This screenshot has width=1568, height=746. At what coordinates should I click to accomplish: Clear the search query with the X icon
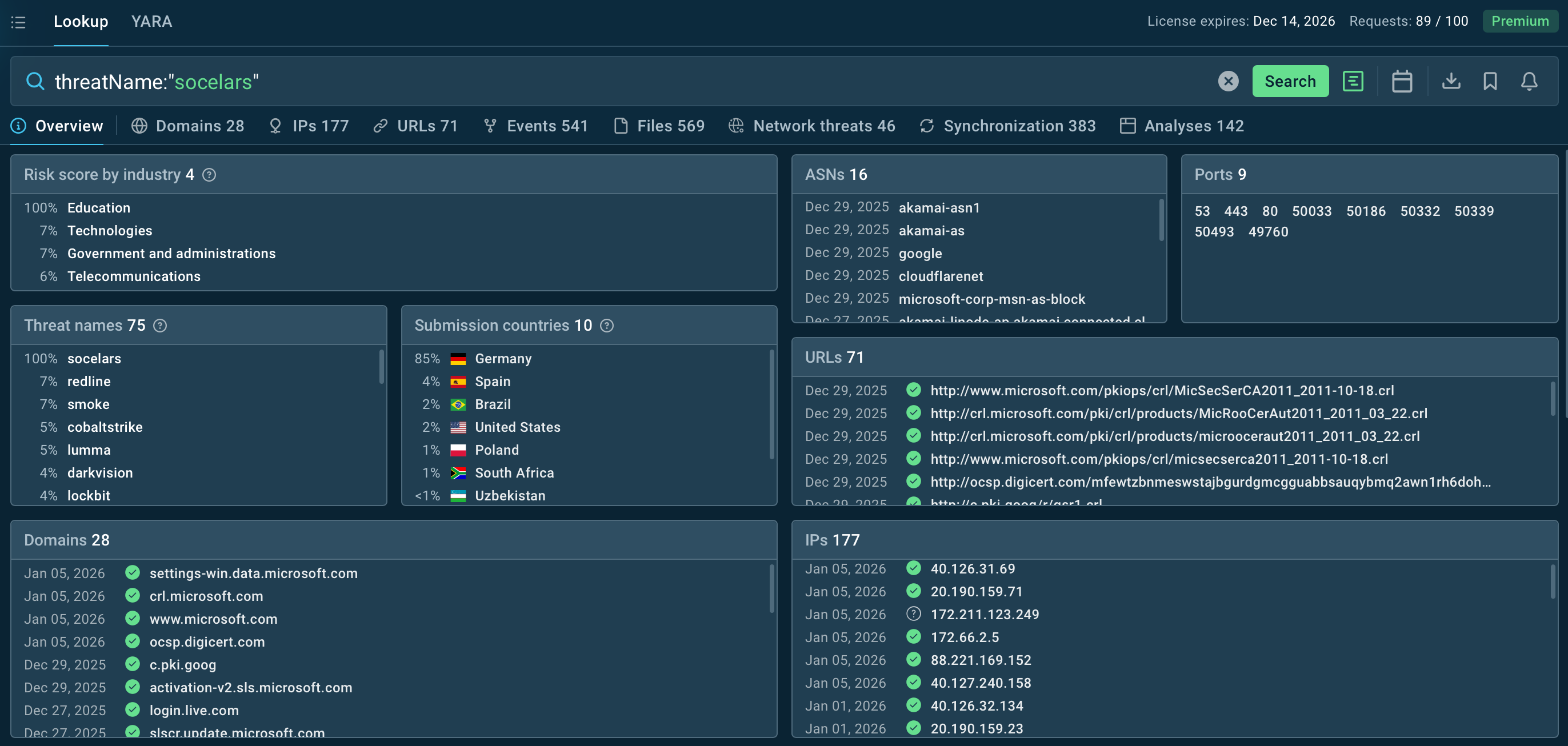(1229, 81)
